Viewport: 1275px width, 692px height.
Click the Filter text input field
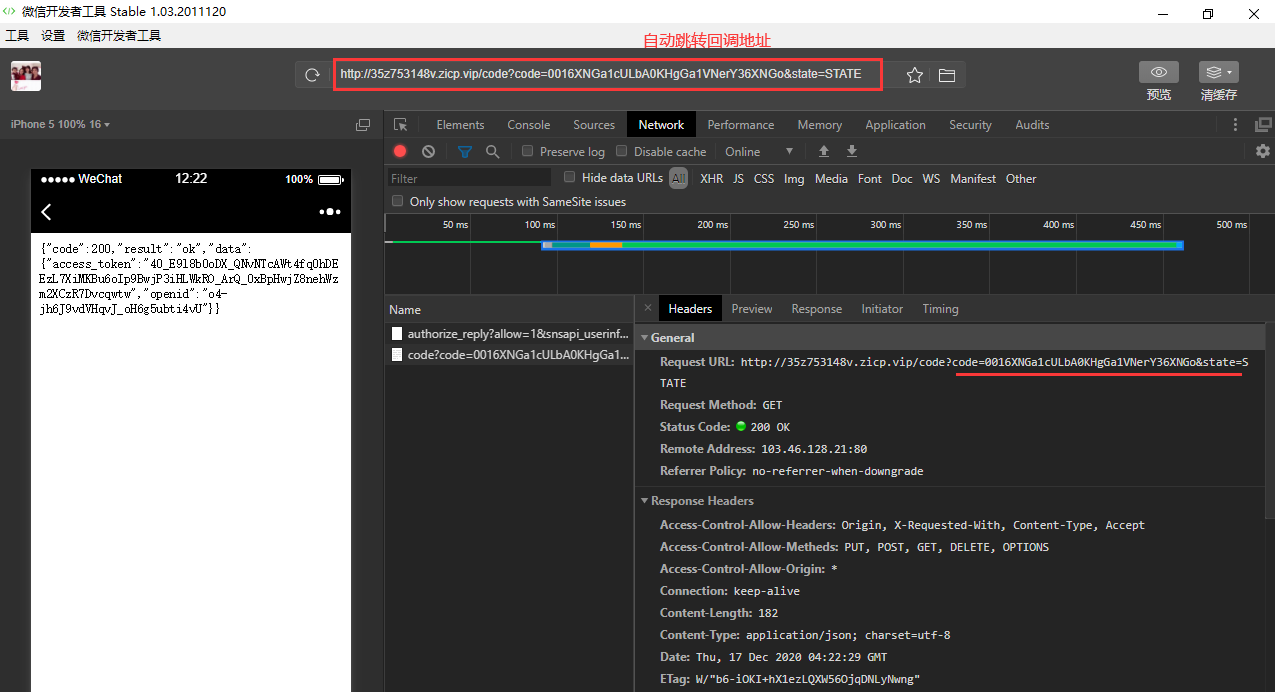(469, 178)
